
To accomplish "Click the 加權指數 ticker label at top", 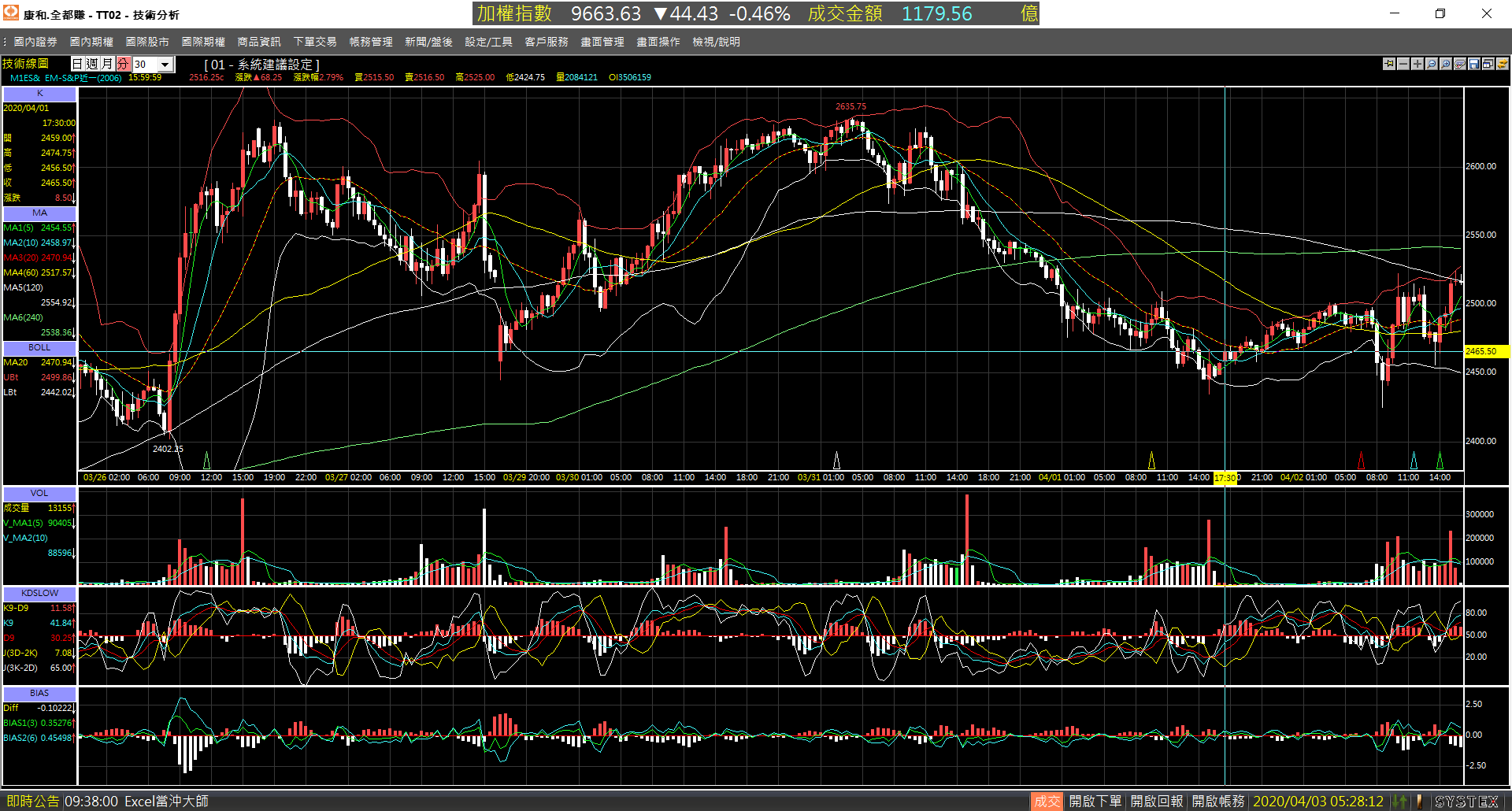I will [x=514, y=13].
